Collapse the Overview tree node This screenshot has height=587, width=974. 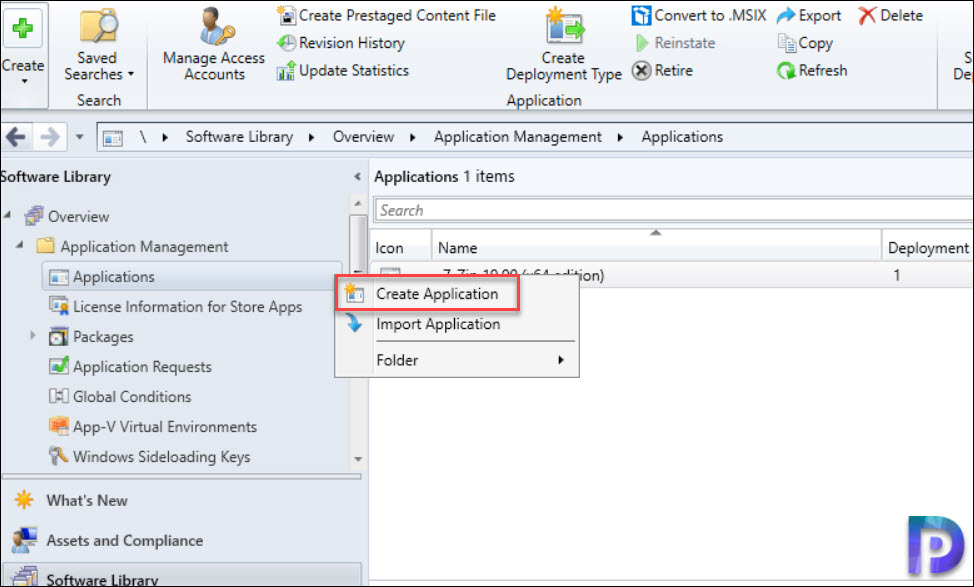point(7,216)
